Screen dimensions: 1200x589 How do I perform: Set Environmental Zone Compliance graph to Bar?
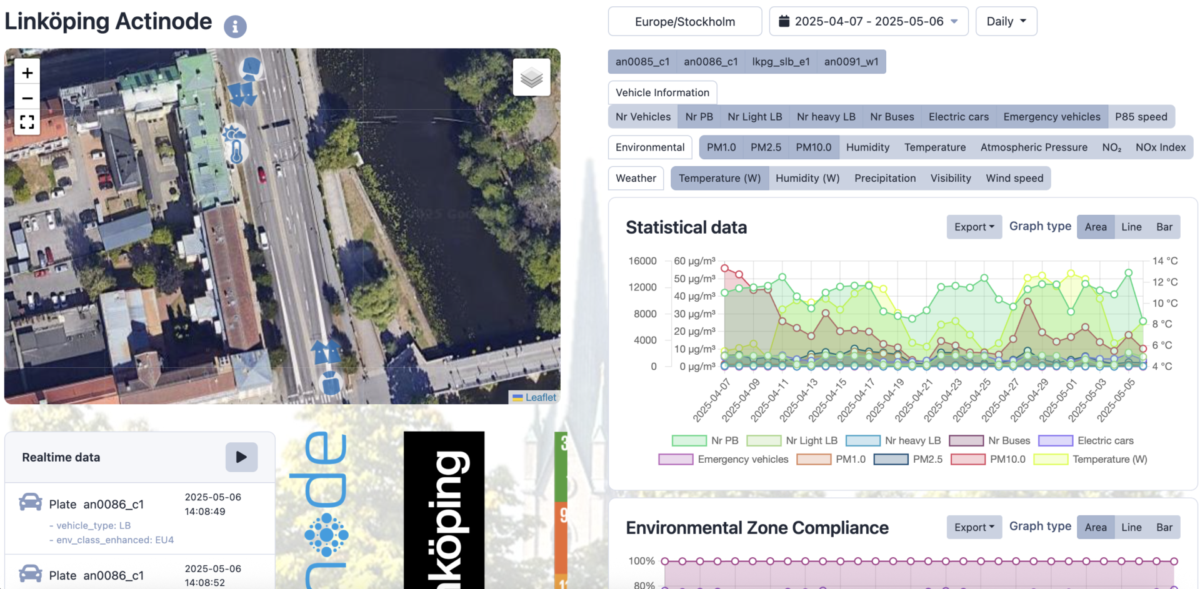point(1164,527)
